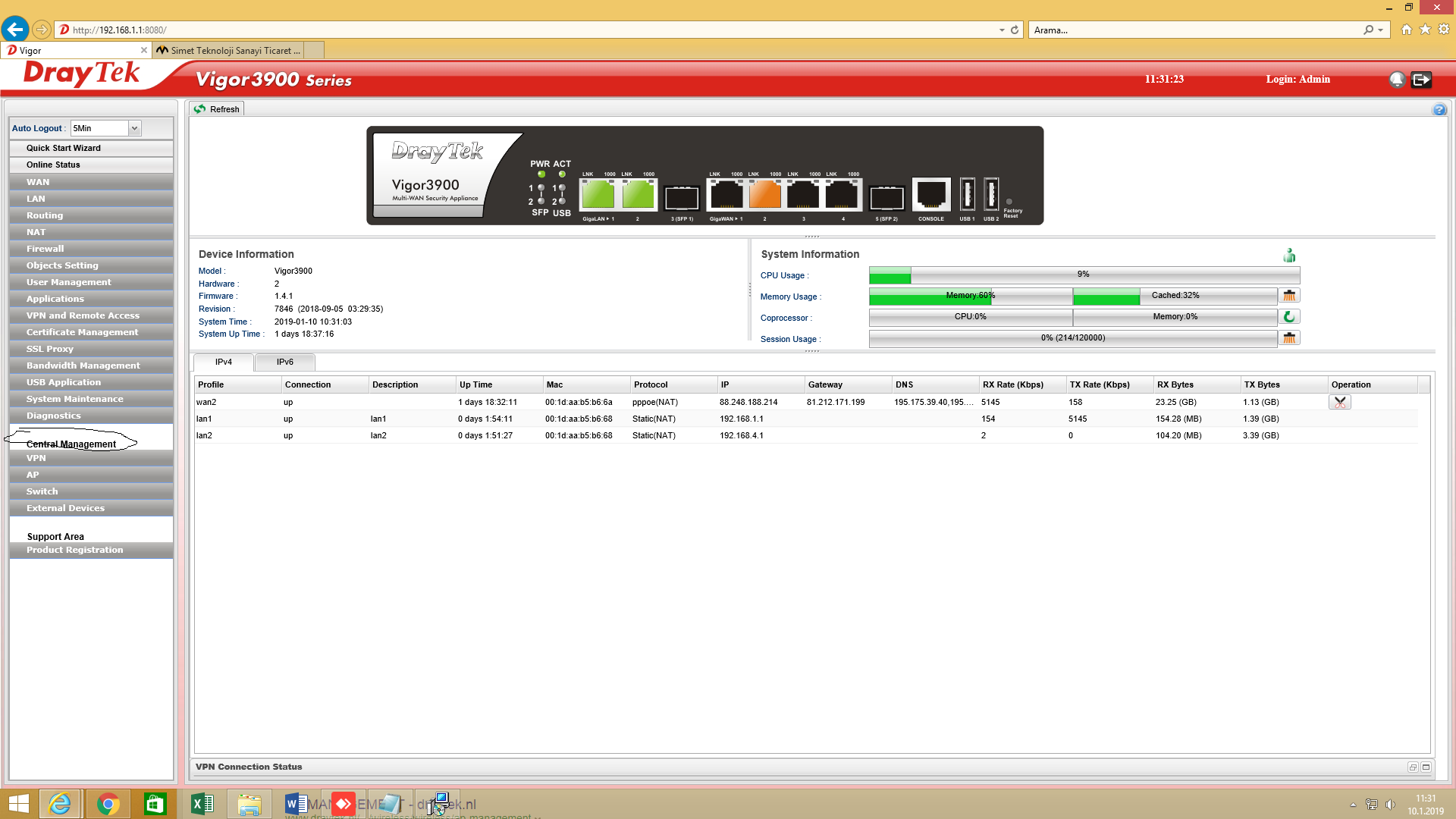
Task: Select the IPv4 tab
Action: (x=223, y=362)
